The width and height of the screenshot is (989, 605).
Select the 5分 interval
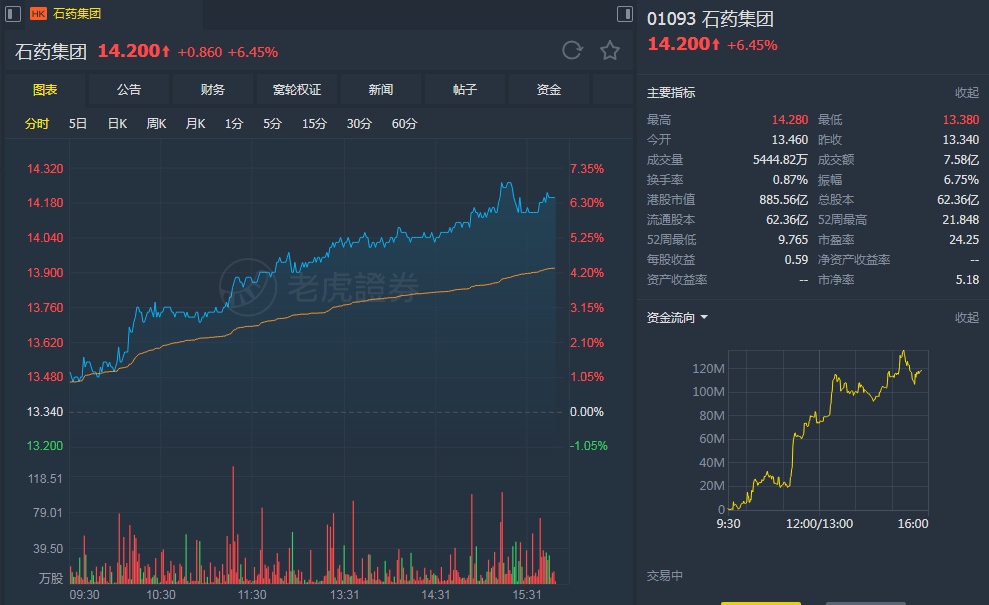click(x=272, y=124)
